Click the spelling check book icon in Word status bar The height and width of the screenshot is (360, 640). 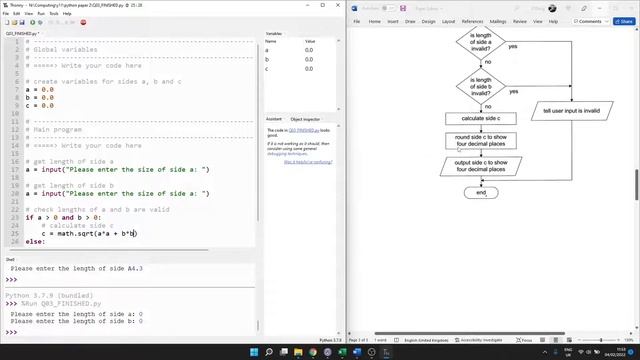(x=396, y=340)
